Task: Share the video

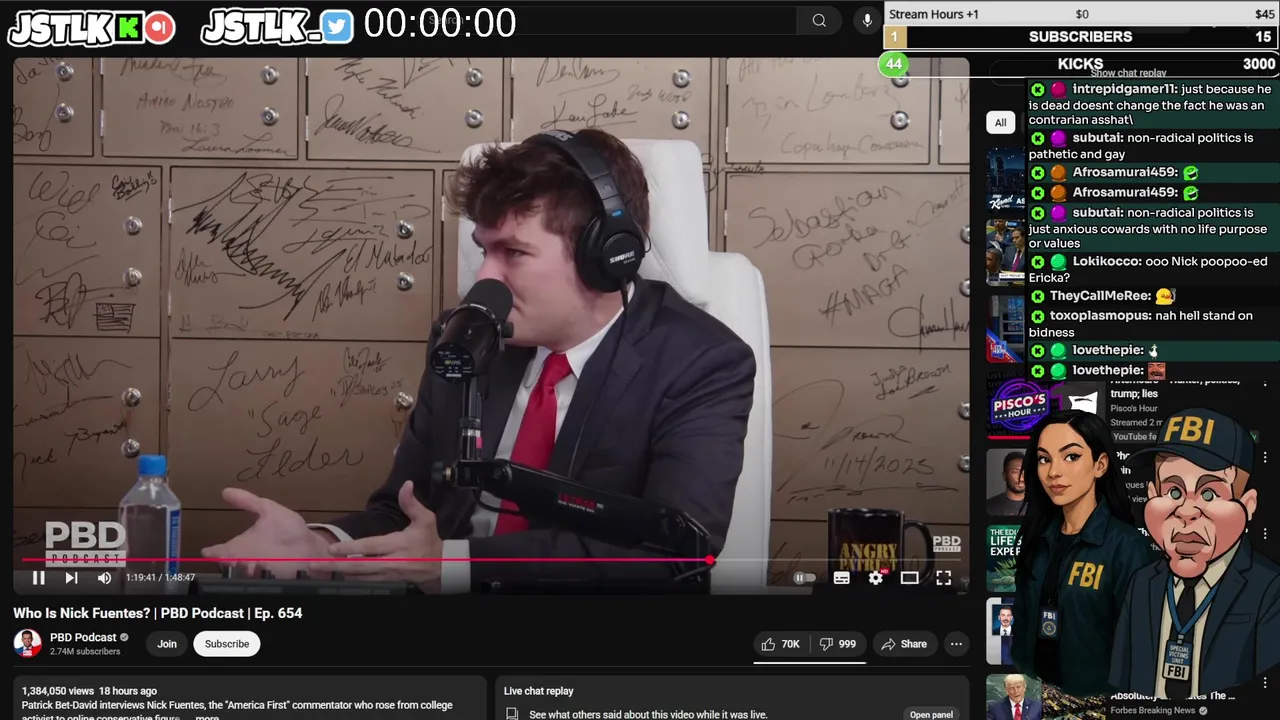Action: click(x=903, y=644)
